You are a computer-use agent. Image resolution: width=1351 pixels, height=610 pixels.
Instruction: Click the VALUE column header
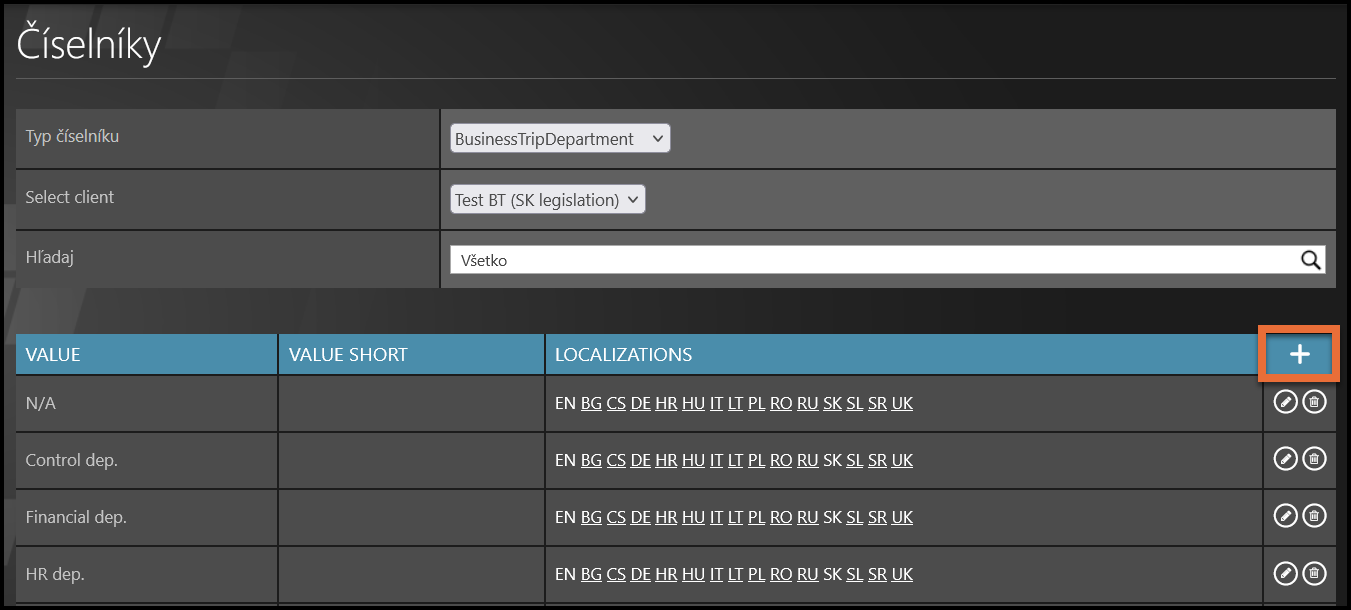(146, 355)
